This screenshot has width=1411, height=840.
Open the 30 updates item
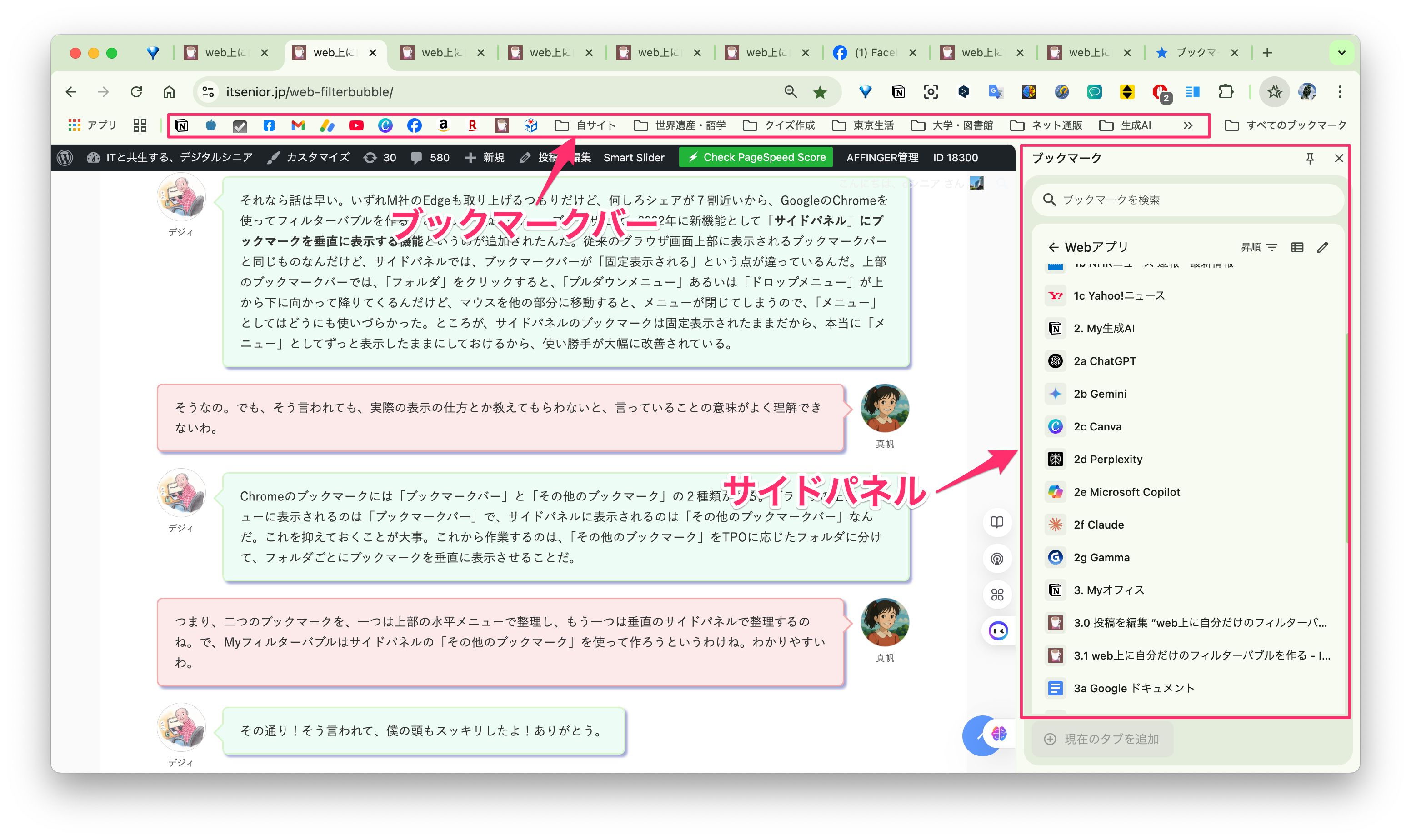tap(380, 157)
